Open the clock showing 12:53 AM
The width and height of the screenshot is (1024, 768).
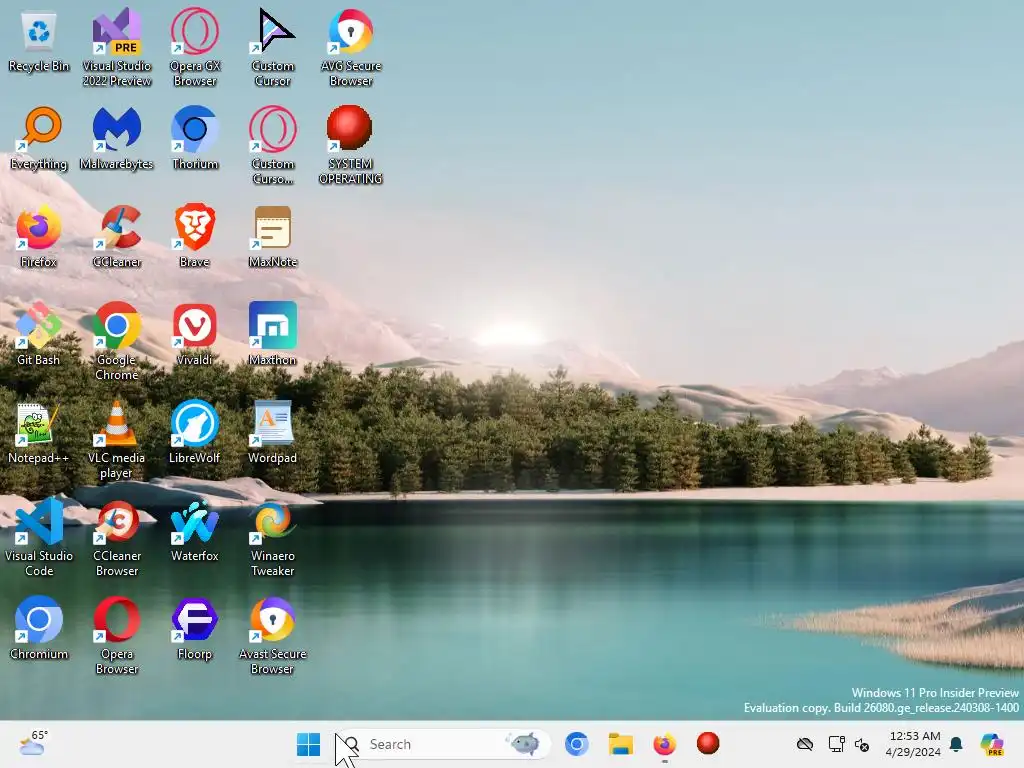914,744
